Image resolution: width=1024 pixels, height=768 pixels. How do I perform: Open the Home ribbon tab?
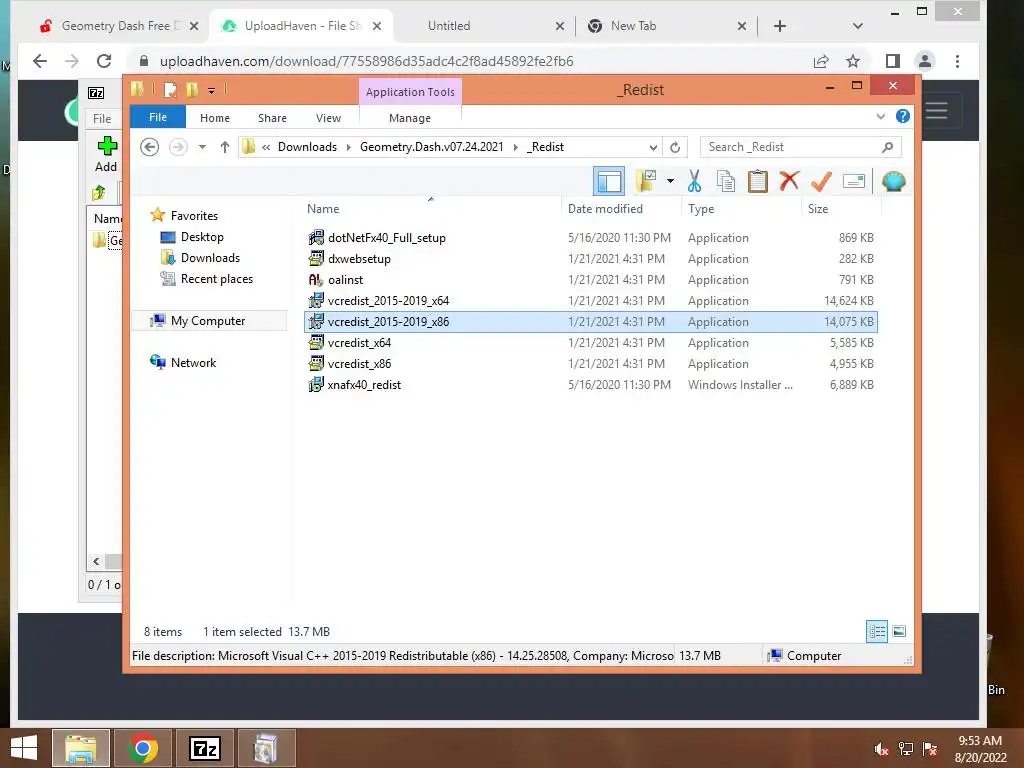coord(215,118)
